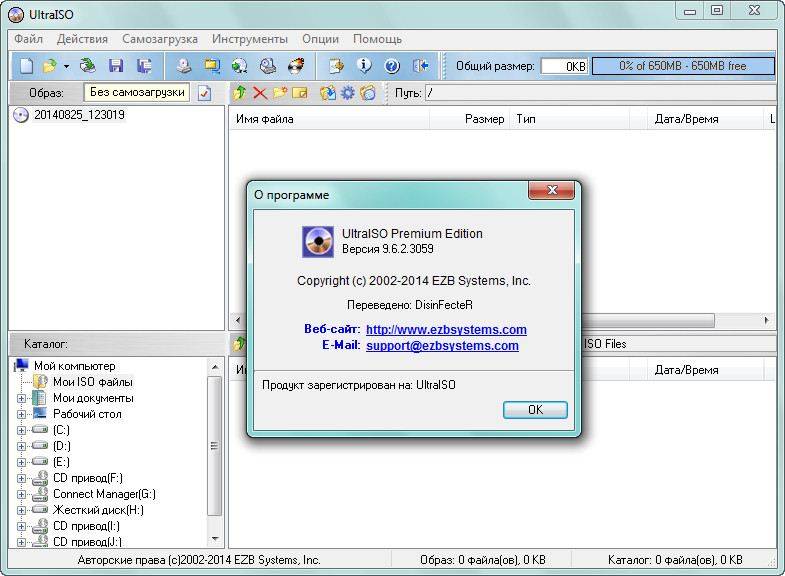Click OK in the About dialog

[535, 410]
